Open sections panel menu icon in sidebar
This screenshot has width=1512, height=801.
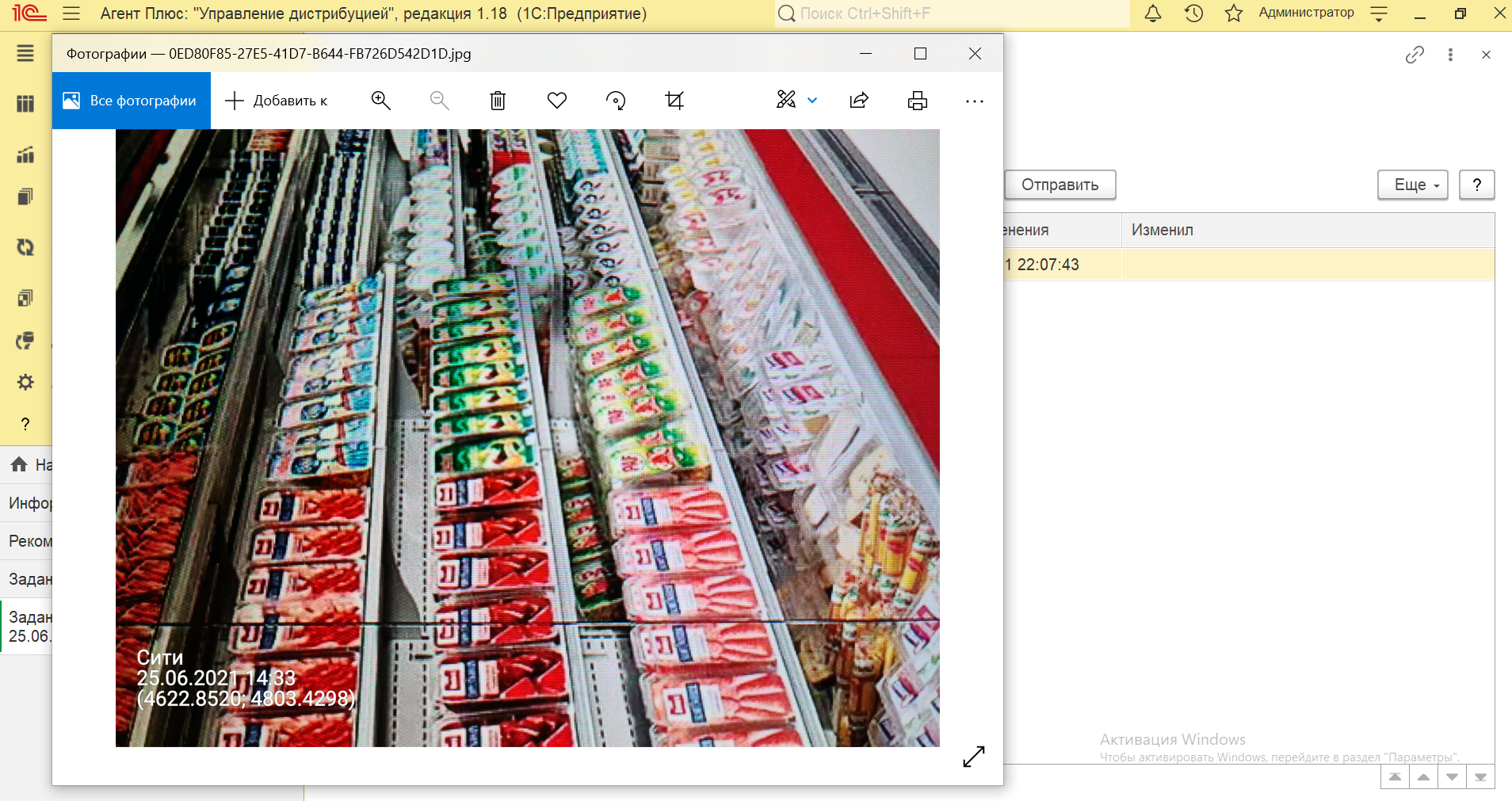[x=25, y=53]
